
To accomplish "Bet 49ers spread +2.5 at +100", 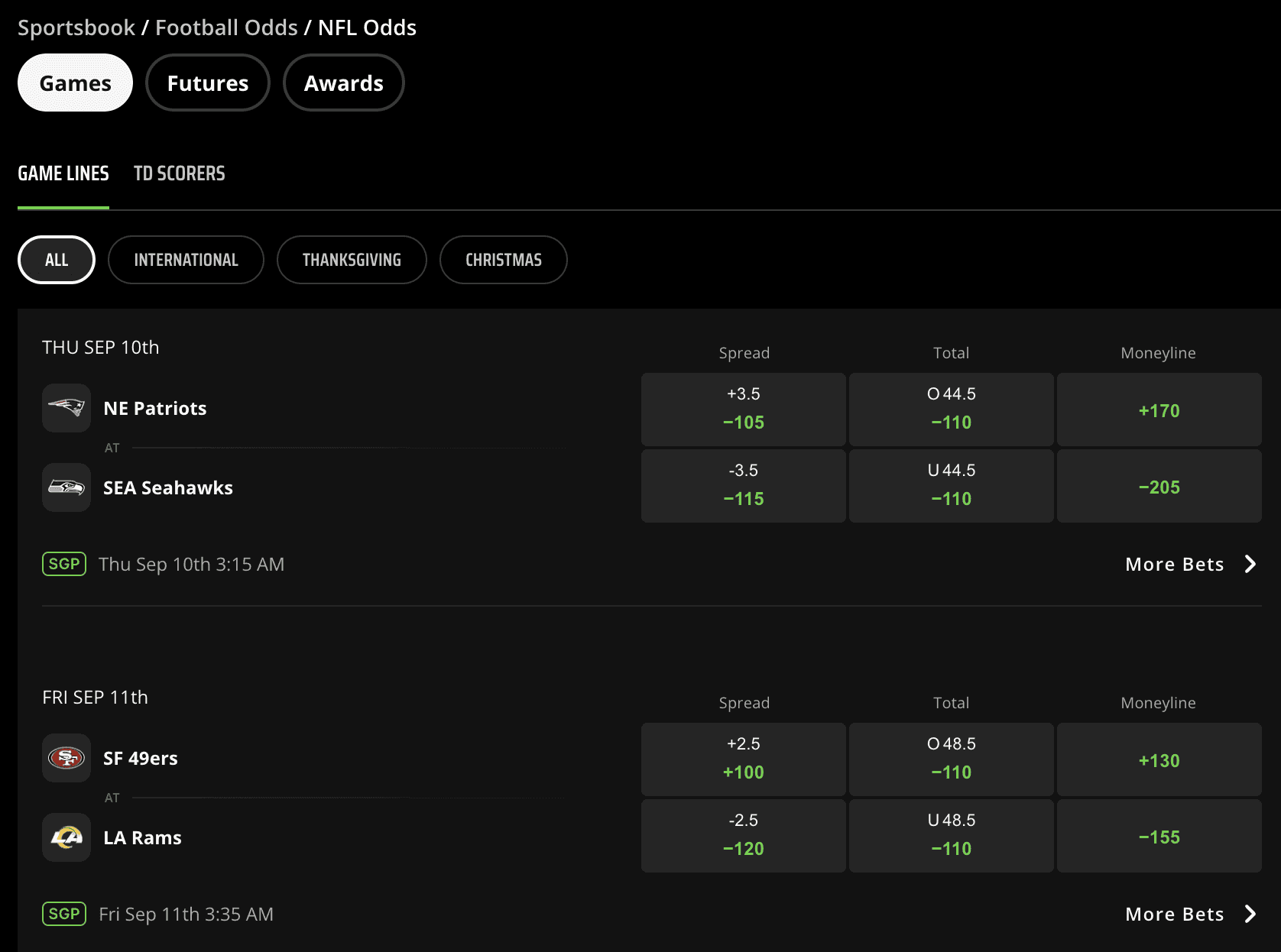I will pos(744,759).
